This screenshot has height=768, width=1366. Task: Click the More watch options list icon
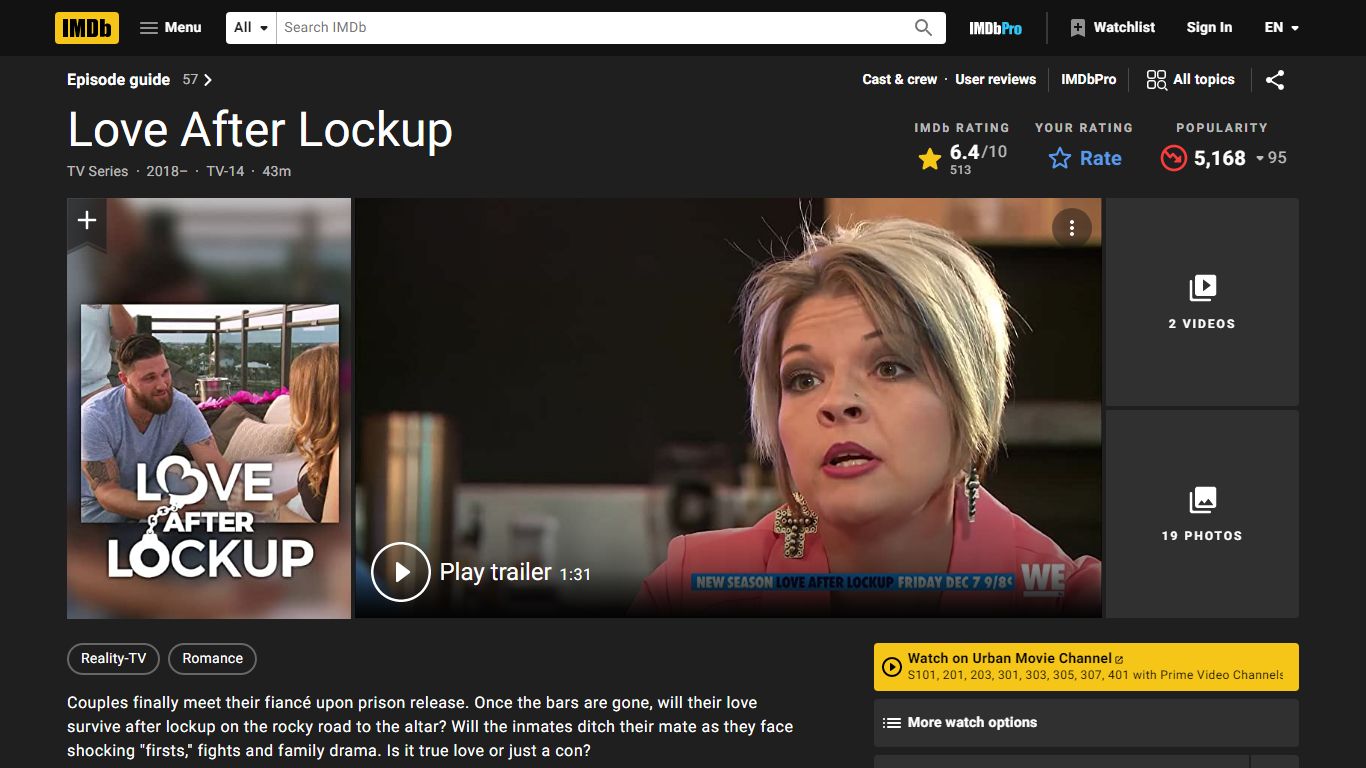pyautogui.click(x=891, y=723)
